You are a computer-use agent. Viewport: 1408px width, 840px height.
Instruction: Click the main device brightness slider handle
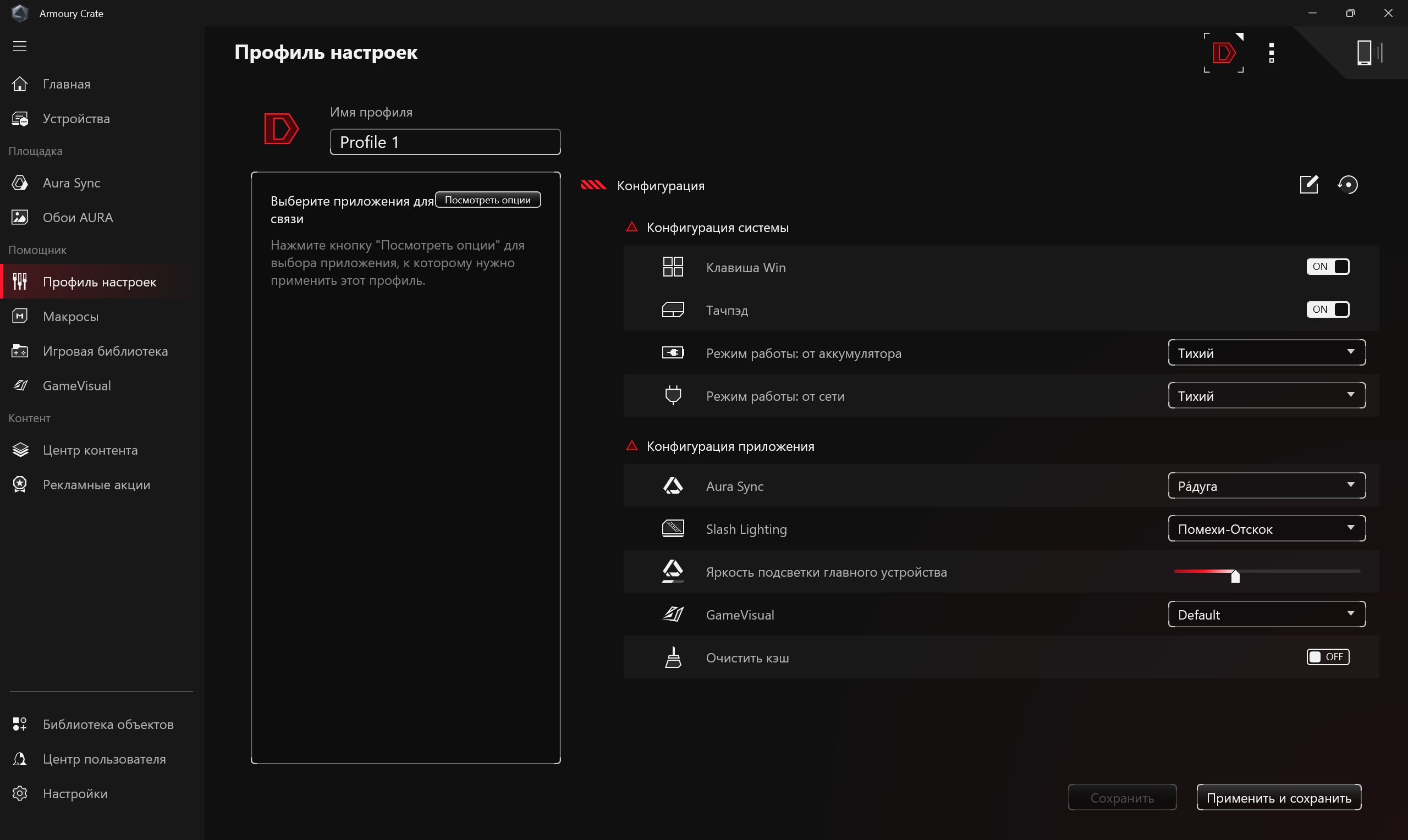pos(1235,576)
